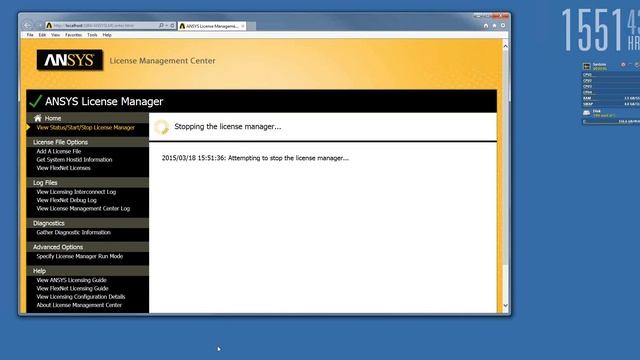Open the Tools menu

click(x=92, y=35)
